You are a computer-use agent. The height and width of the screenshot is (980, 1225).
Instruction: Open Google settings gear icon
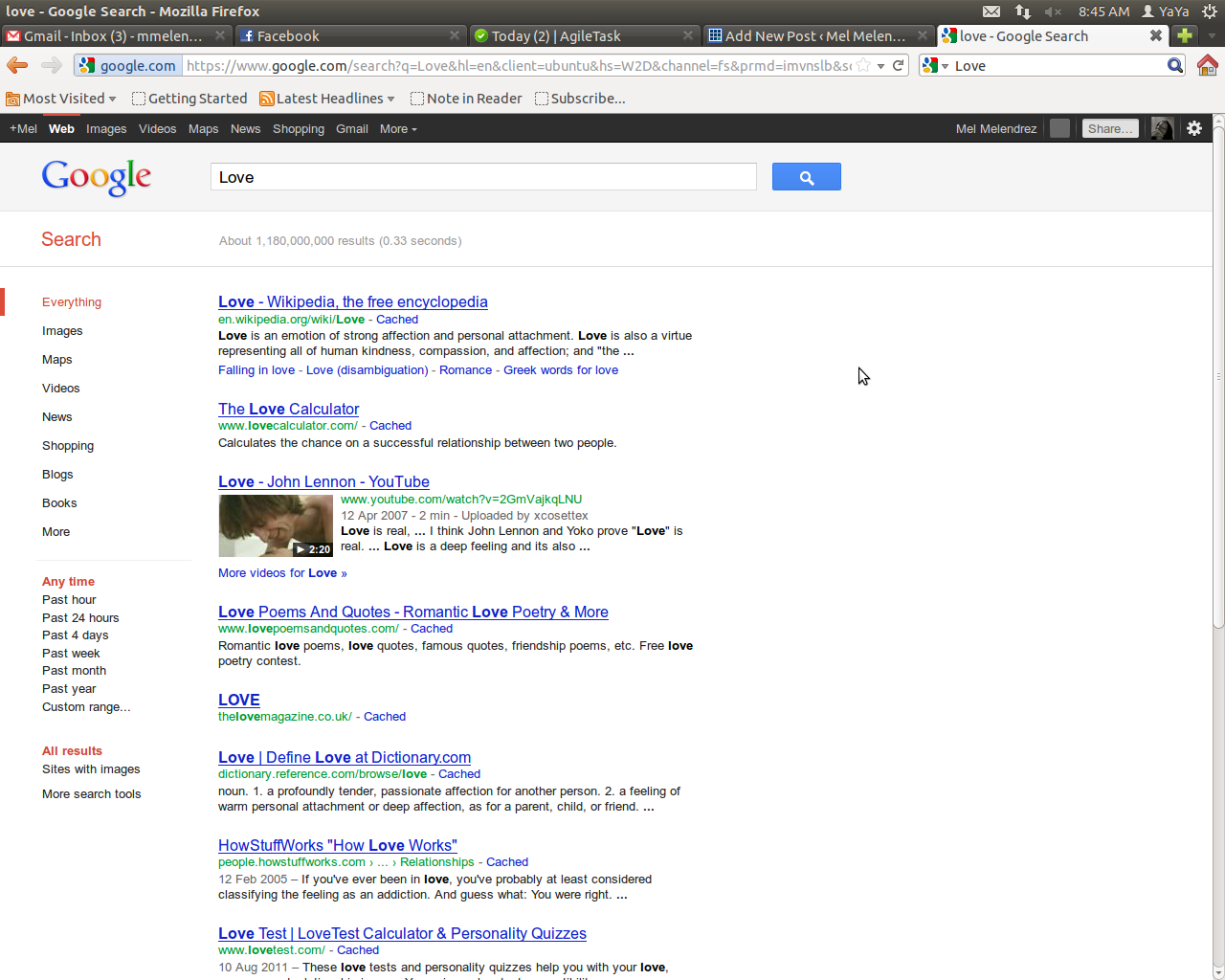(1194, 128)
